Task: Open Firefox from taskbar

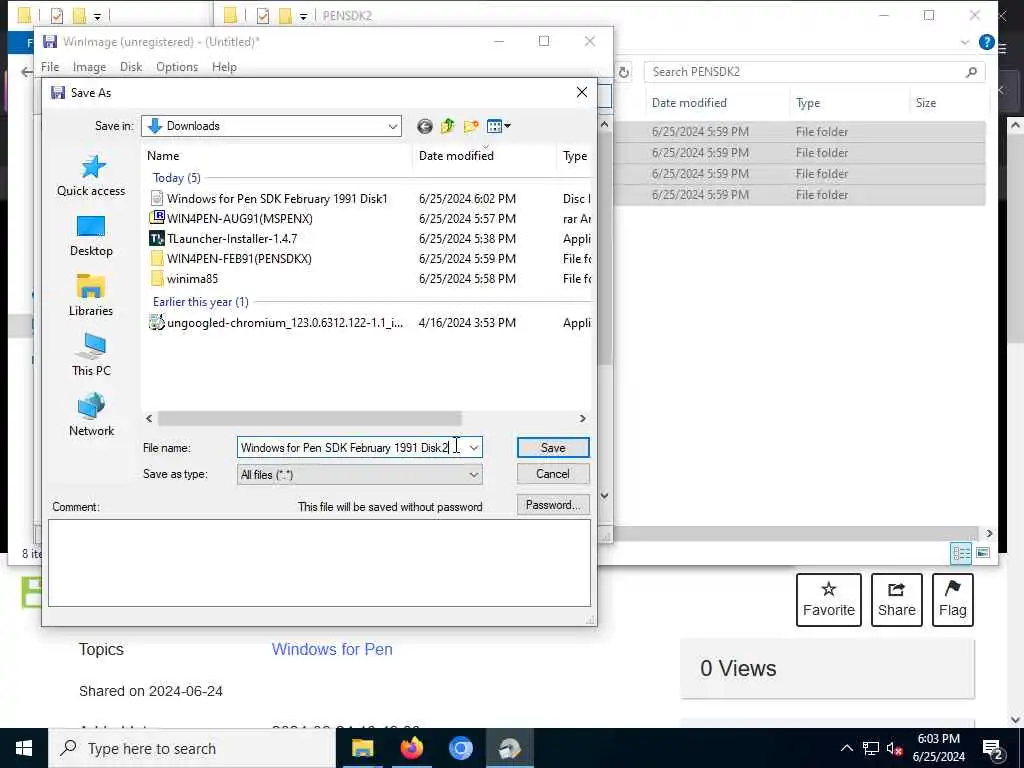Action: tap(411, 748)
